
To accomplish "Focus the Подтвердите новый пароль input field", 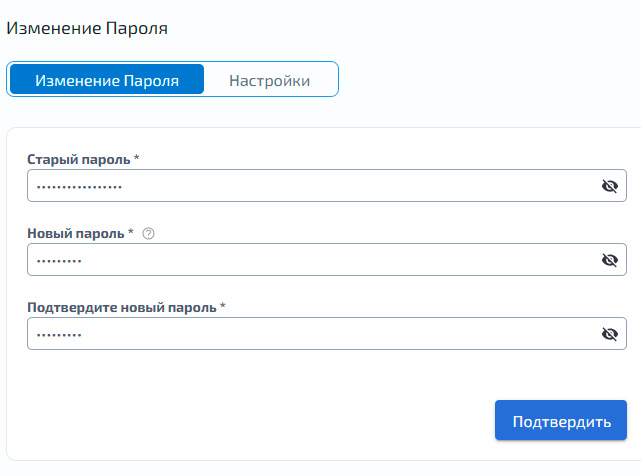I will [x=327, y=334].
